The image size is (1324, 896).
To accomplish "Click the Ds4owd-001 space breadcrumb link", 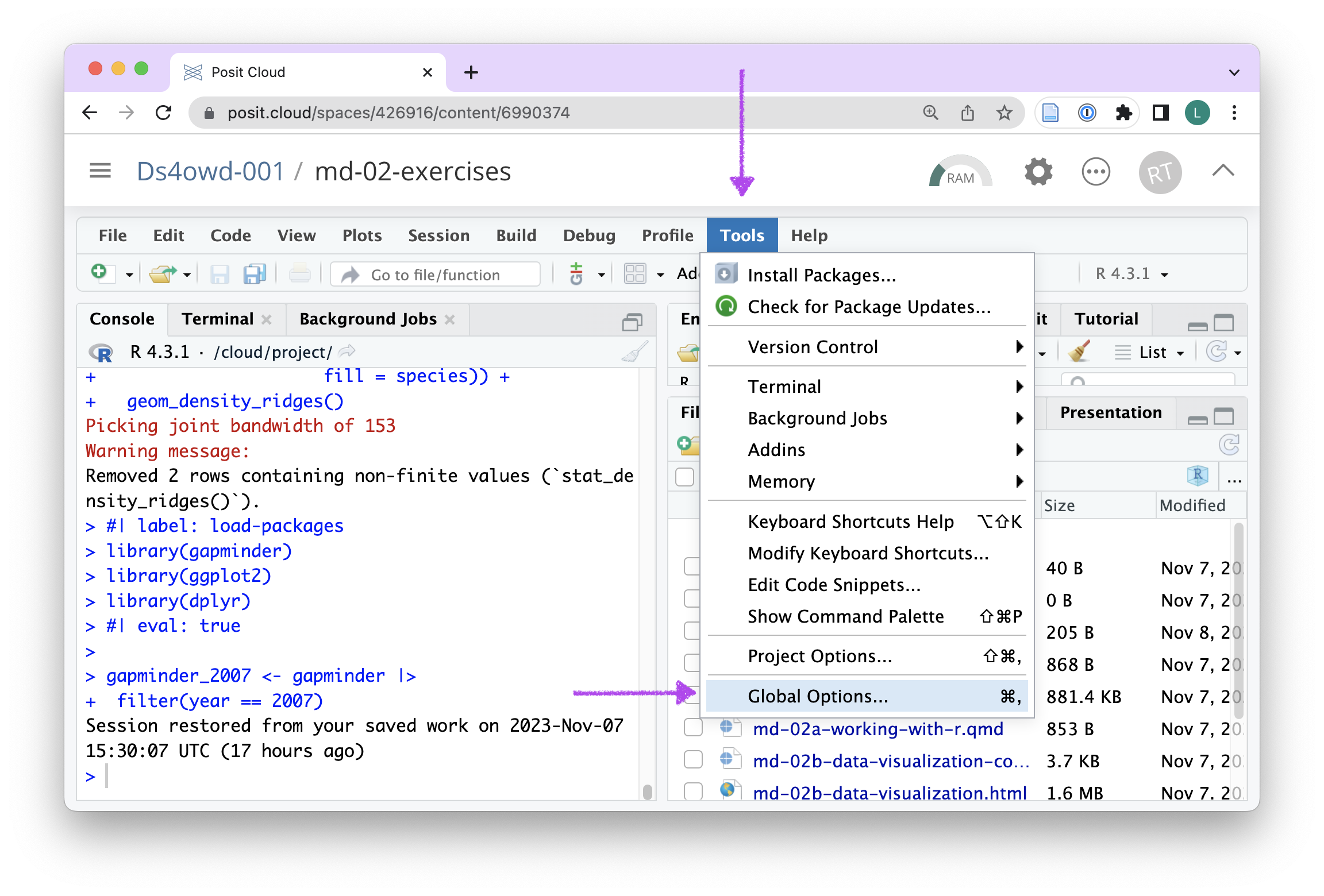I will click(210, 171).
